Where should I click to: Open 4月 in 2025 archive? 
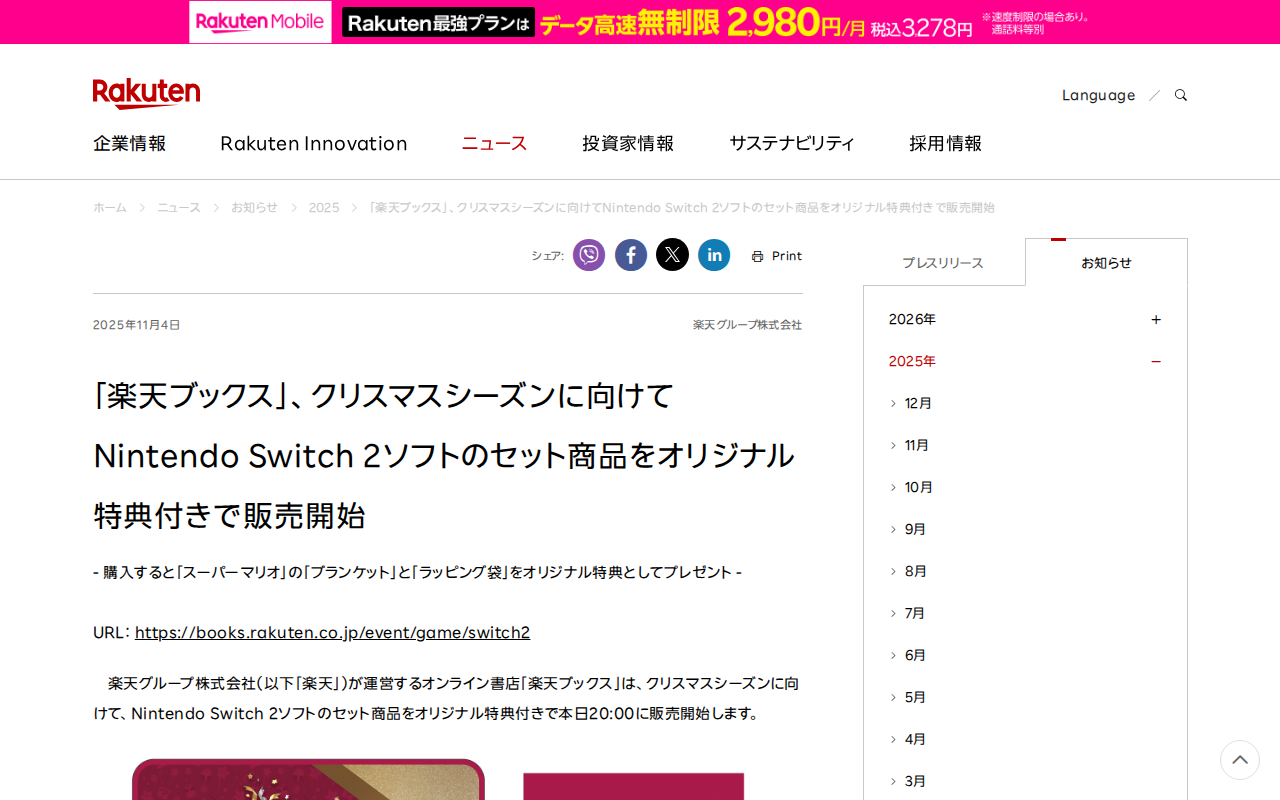(x=915, y=739)
